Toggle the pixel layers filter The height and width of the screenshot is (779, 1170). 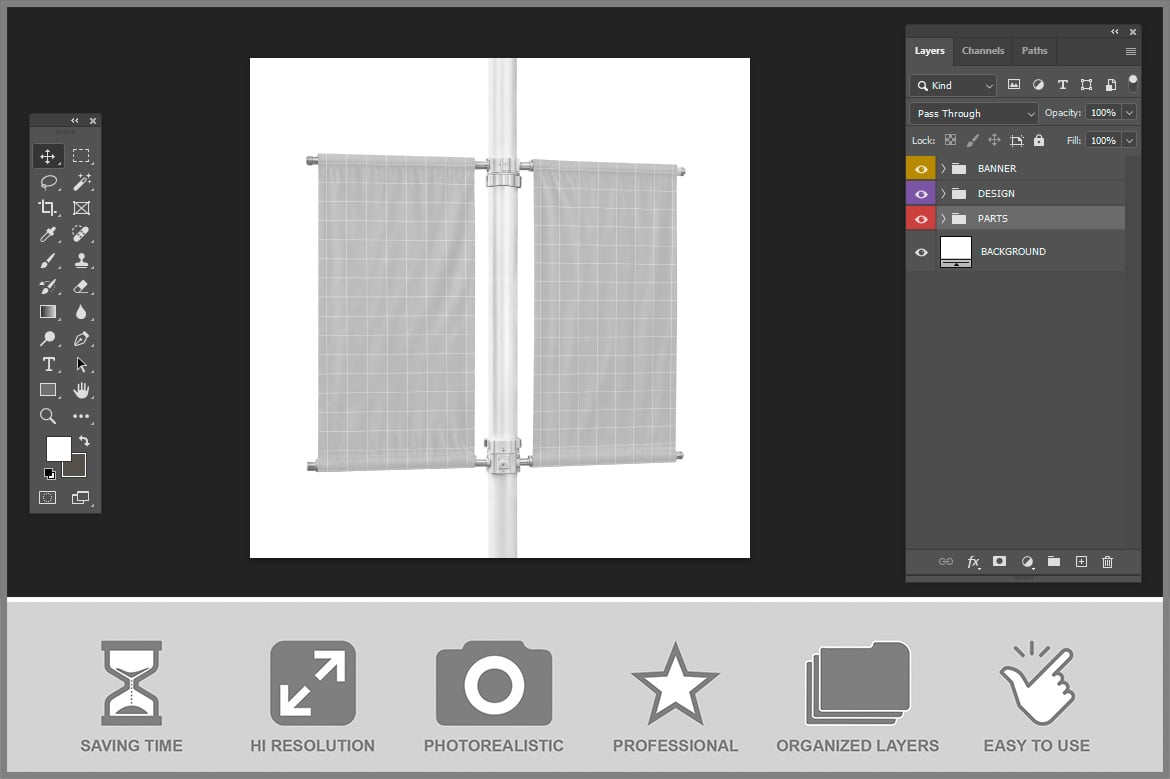pyautogui.click(x=1013, y=84)
